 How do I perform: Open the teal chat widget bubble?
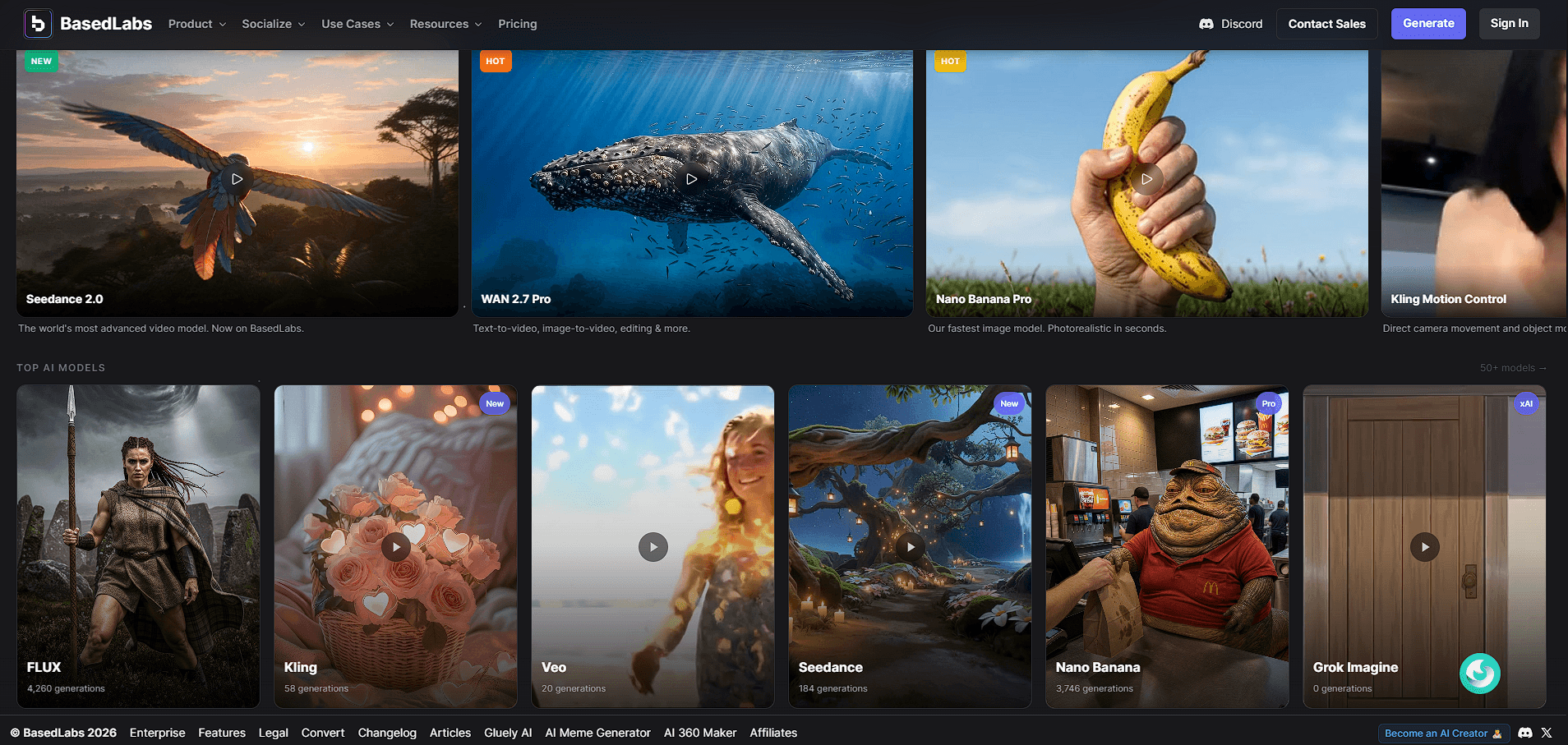point(1480,674)
